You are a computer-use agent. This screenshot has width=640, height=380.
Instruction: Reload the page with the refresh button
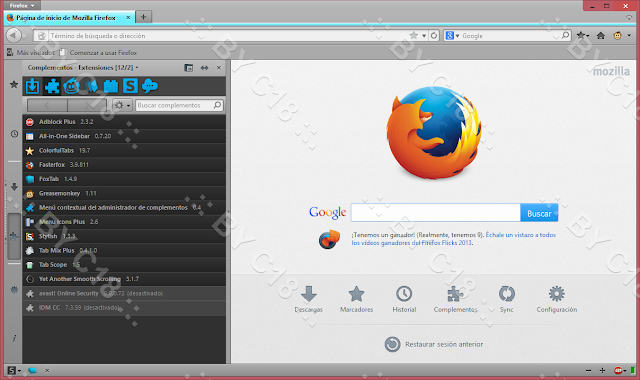(x=434, y=36)
